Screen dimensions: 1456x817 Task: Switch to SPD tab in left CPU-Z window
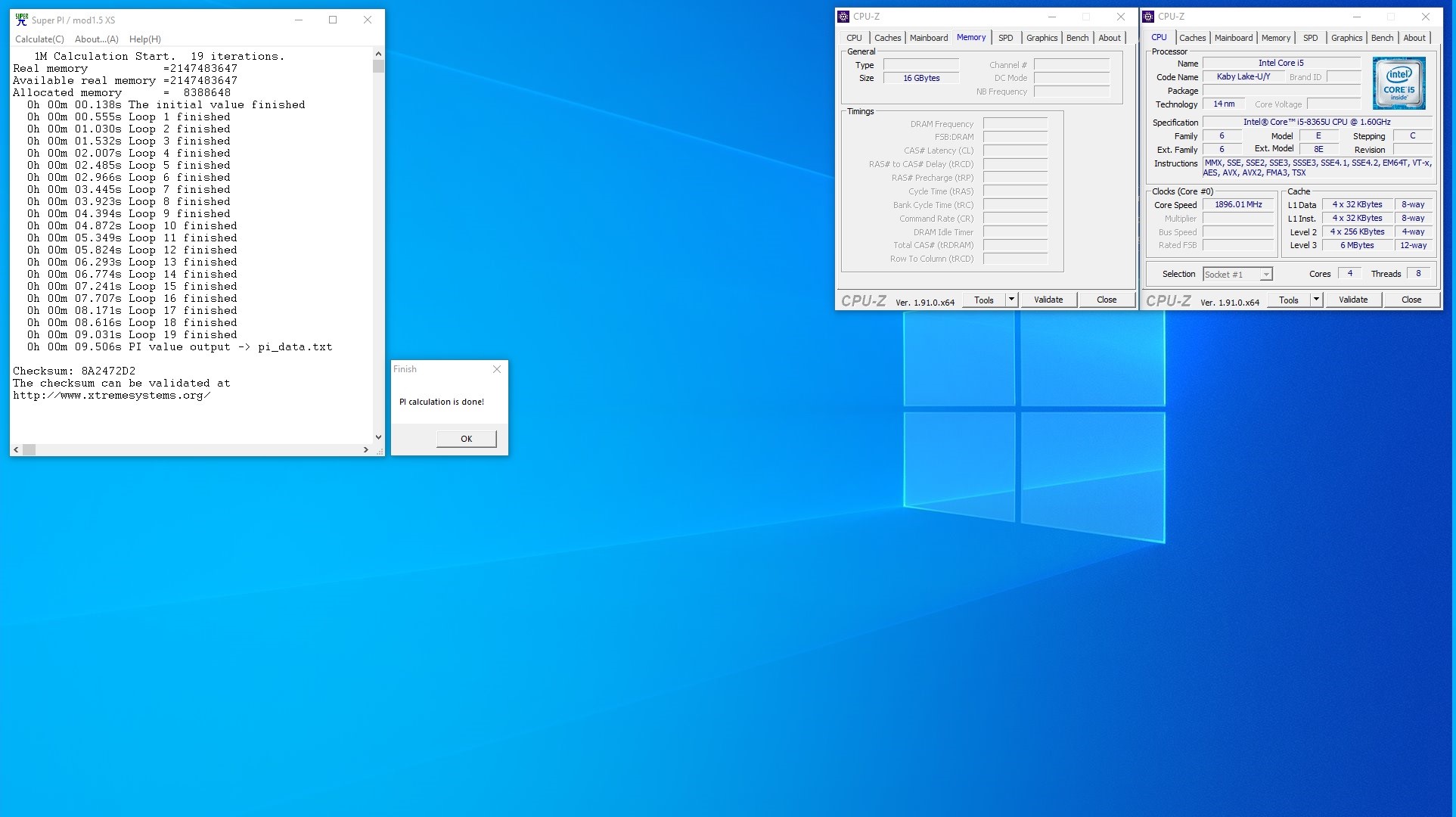pyautogui.click(x=1005, y=38)
